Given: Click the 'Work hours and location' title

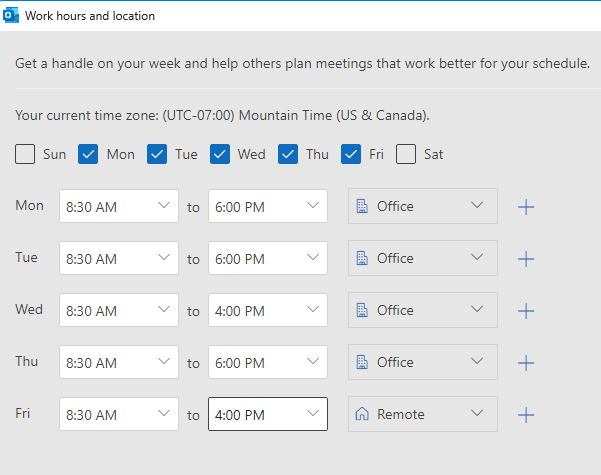Looking at the screenshot, I should [90, 16].
